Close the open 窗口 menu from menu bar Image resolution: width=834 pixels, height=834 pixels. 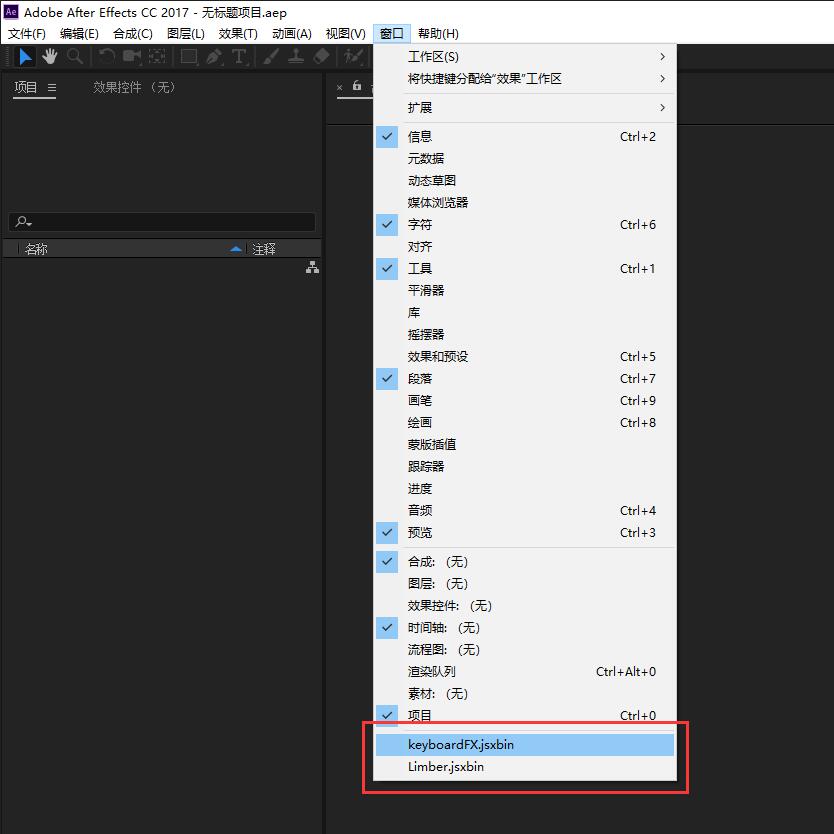tap(392, 34)
